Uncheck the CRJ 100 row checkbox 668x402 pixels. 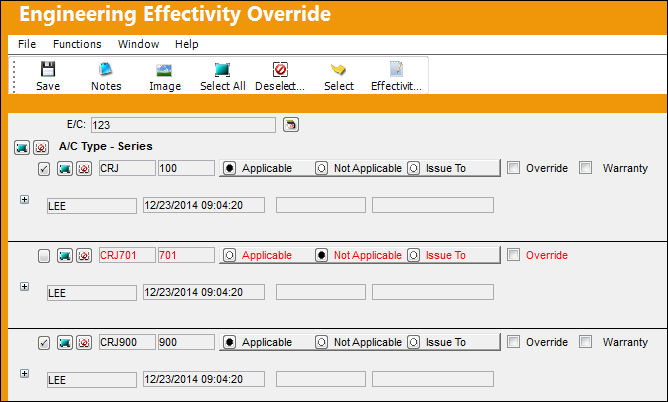click(44, 169)
